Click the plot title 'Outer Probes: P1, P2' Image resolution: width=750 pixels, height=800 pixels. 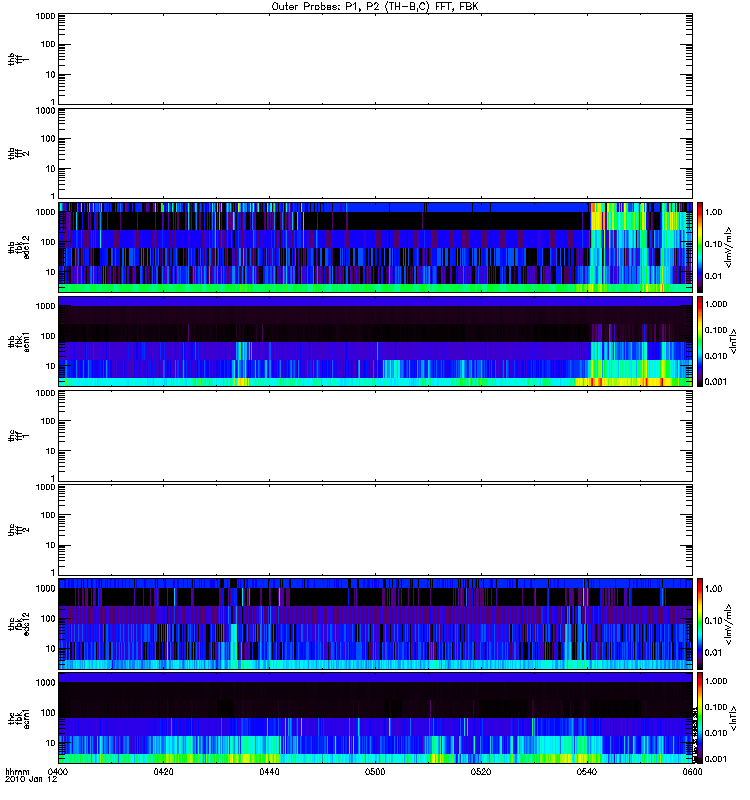[325, 7]
